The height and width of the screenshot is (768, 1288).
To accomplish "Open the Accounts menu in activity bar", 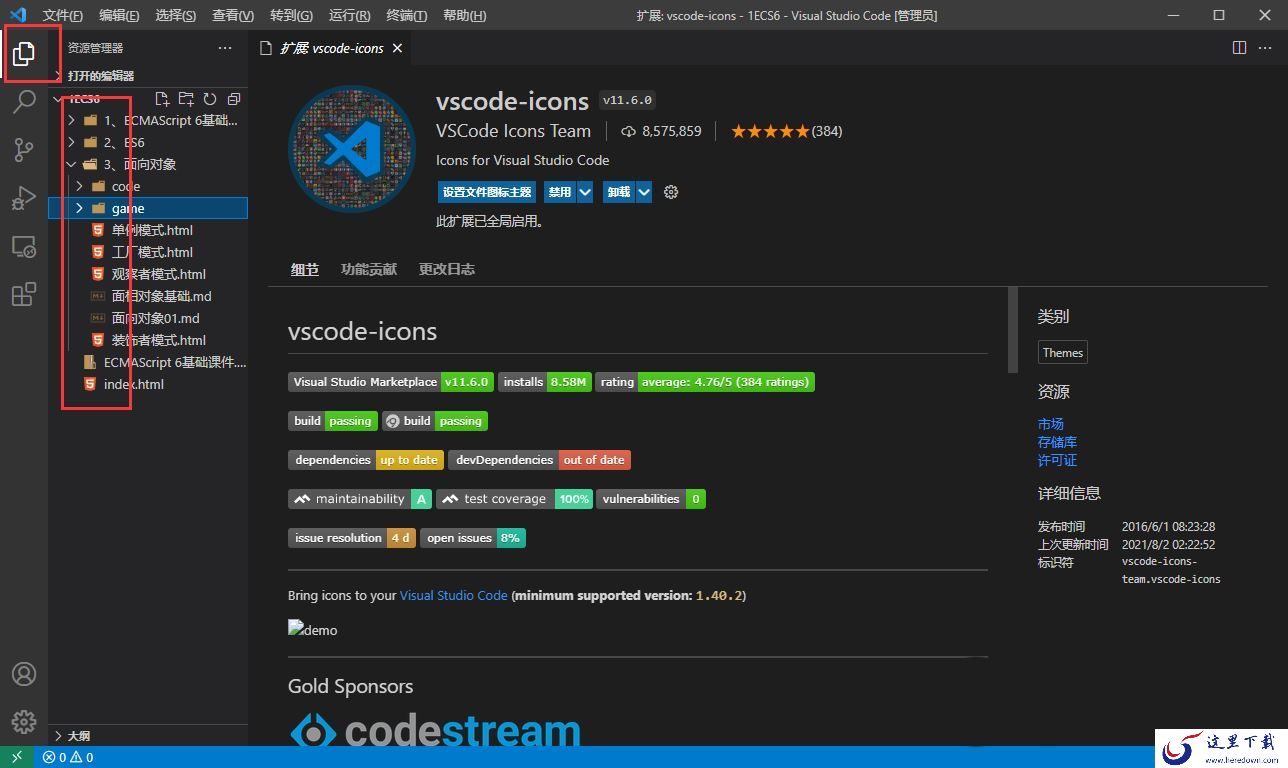I will (x=24, y=674).
